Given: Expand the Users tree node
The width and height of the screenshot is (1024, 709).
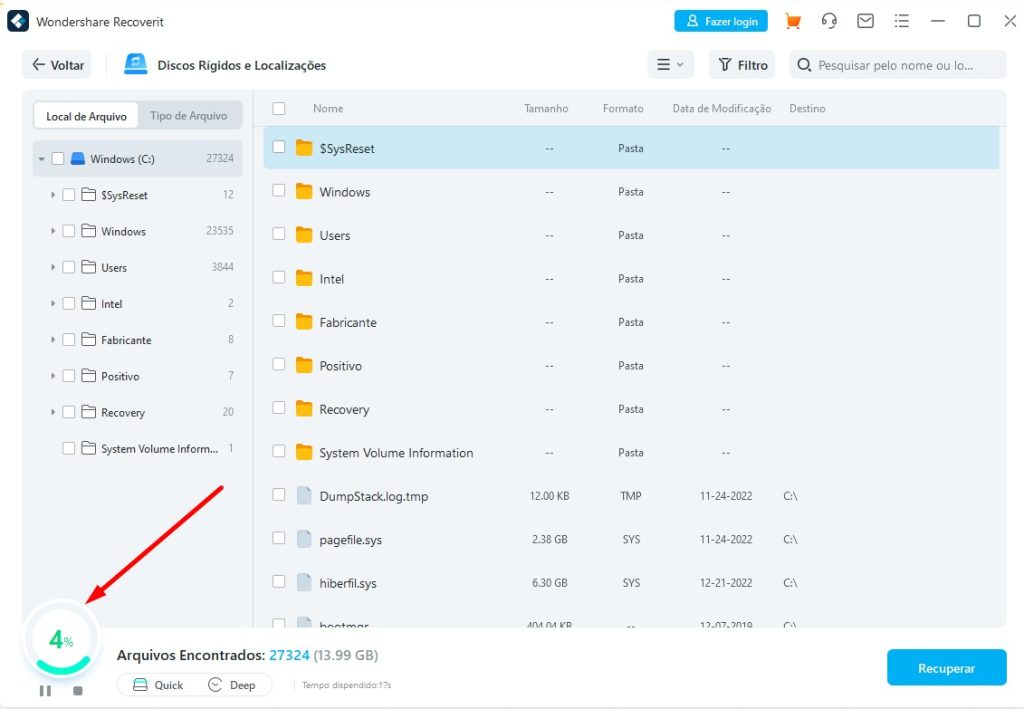Looking at the screenshot, I should click(53, 267).
